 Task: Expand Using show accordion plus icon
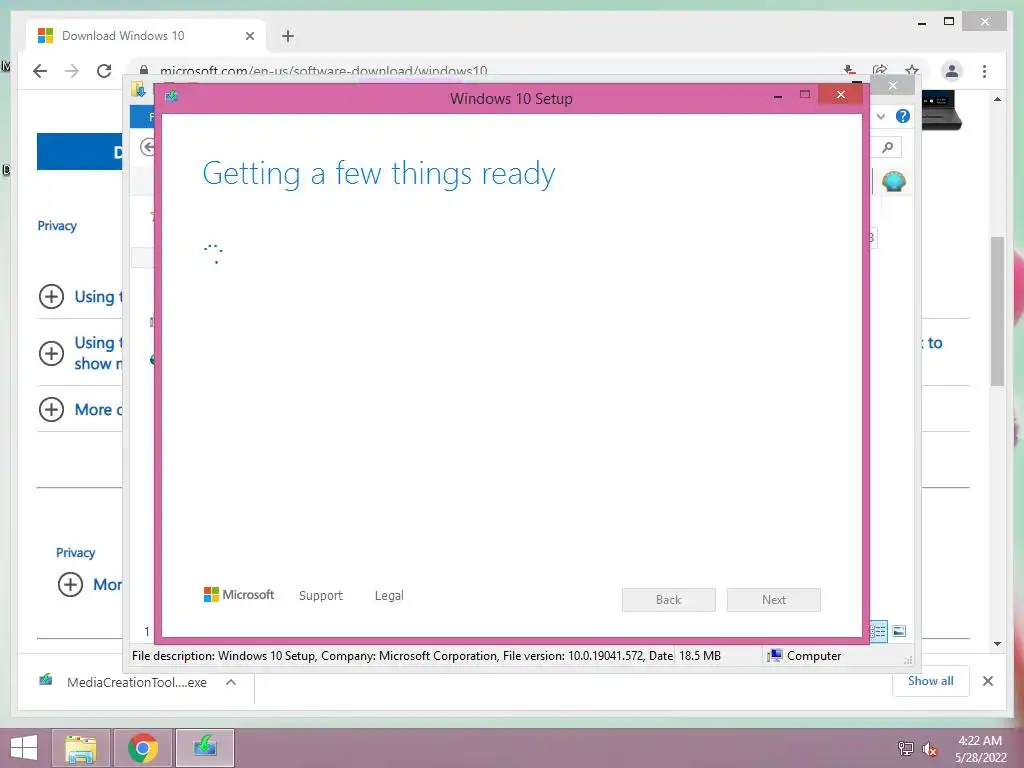(x=52, y=353)
